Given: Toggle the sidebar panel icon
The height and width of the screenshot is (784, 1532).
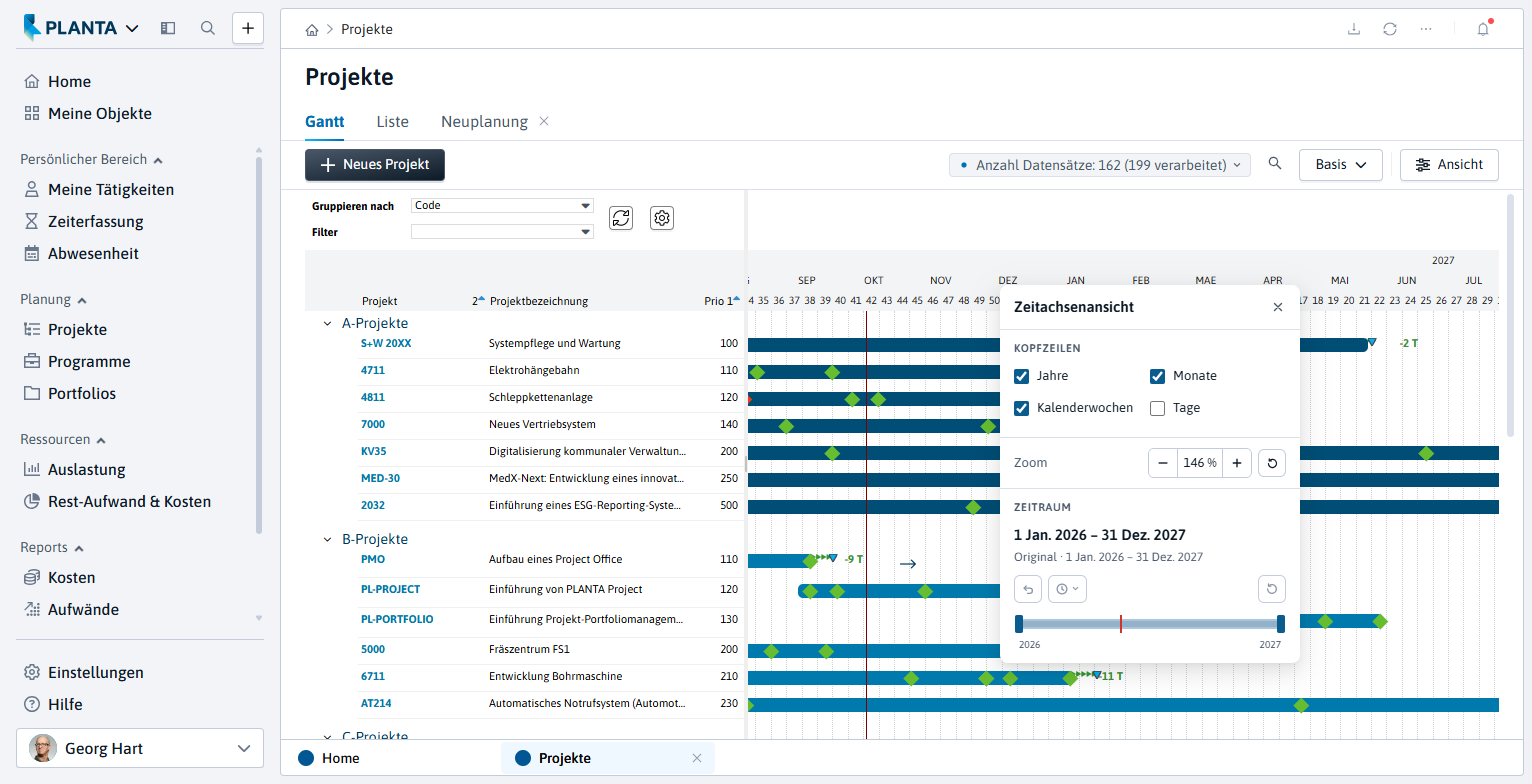Looking at the screenshot, I should pos(168,28).
